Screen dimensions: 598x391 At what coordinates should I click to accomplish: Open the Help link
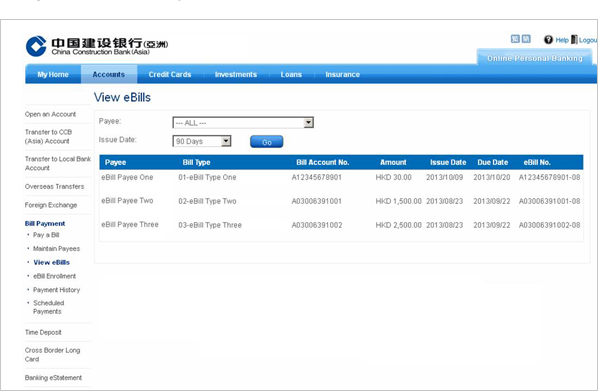pyautogui.click(x=562, y=40)
